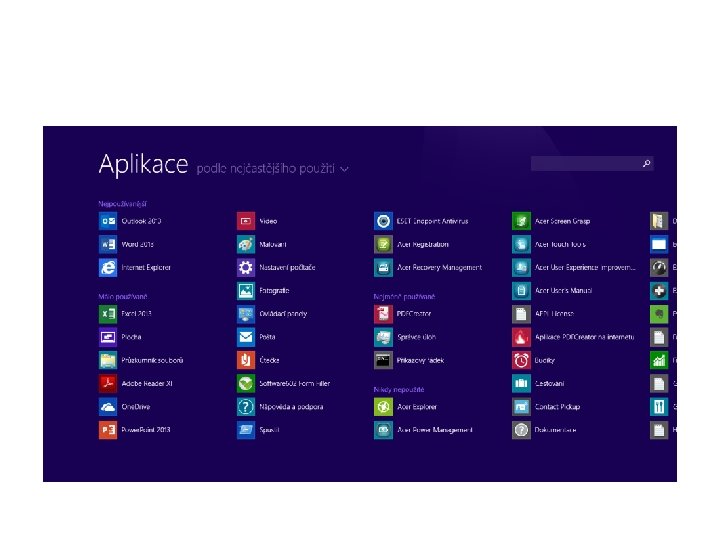Open Acer User Experience Improvement app
Image resolution: width=720 pixels, height=540 pixels.
point(574,267)
